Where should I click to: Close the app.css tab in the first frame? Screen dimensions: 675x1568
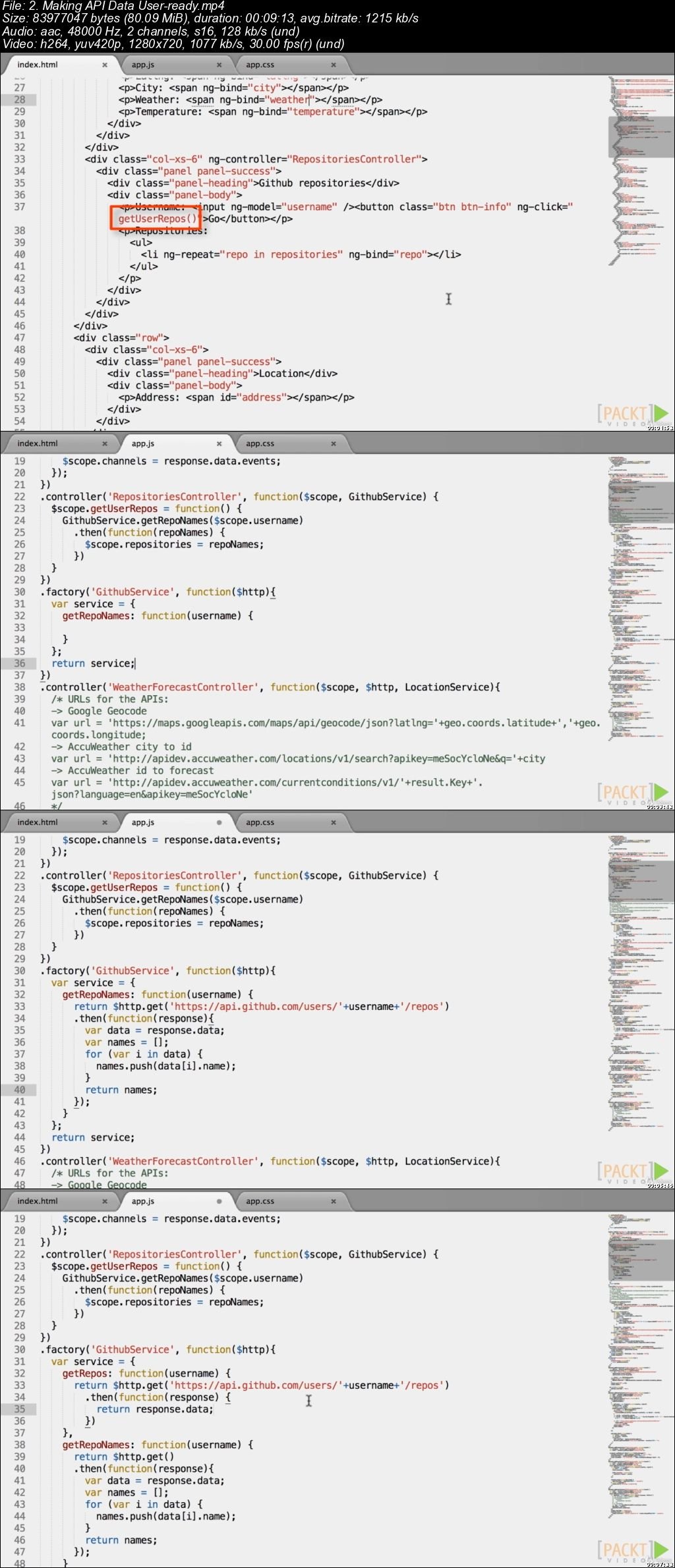point(334,65)
